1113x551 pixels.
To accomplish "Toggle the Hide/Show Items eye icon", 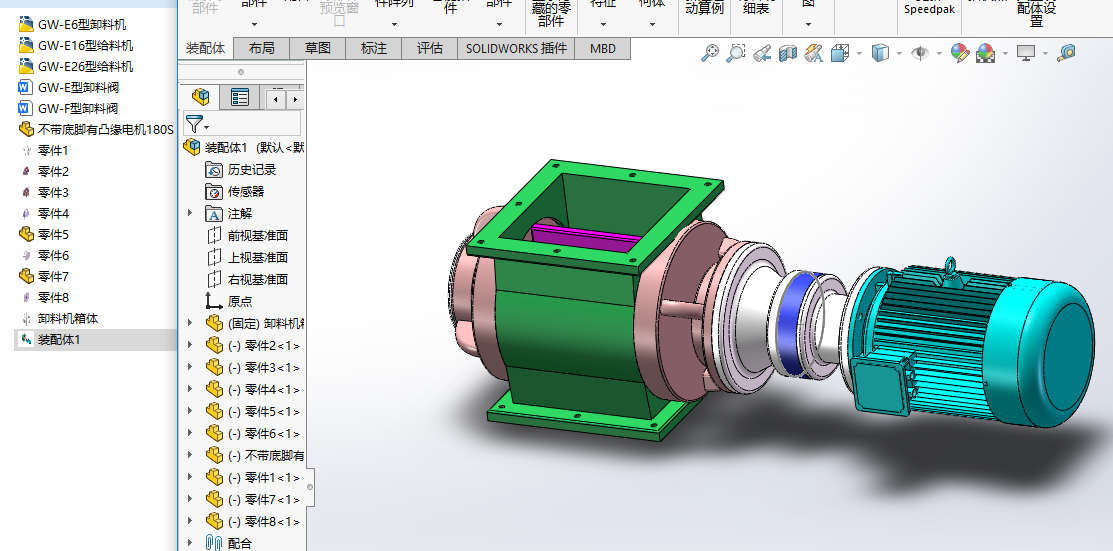I will pyautogui.click(x=919, y=53).
